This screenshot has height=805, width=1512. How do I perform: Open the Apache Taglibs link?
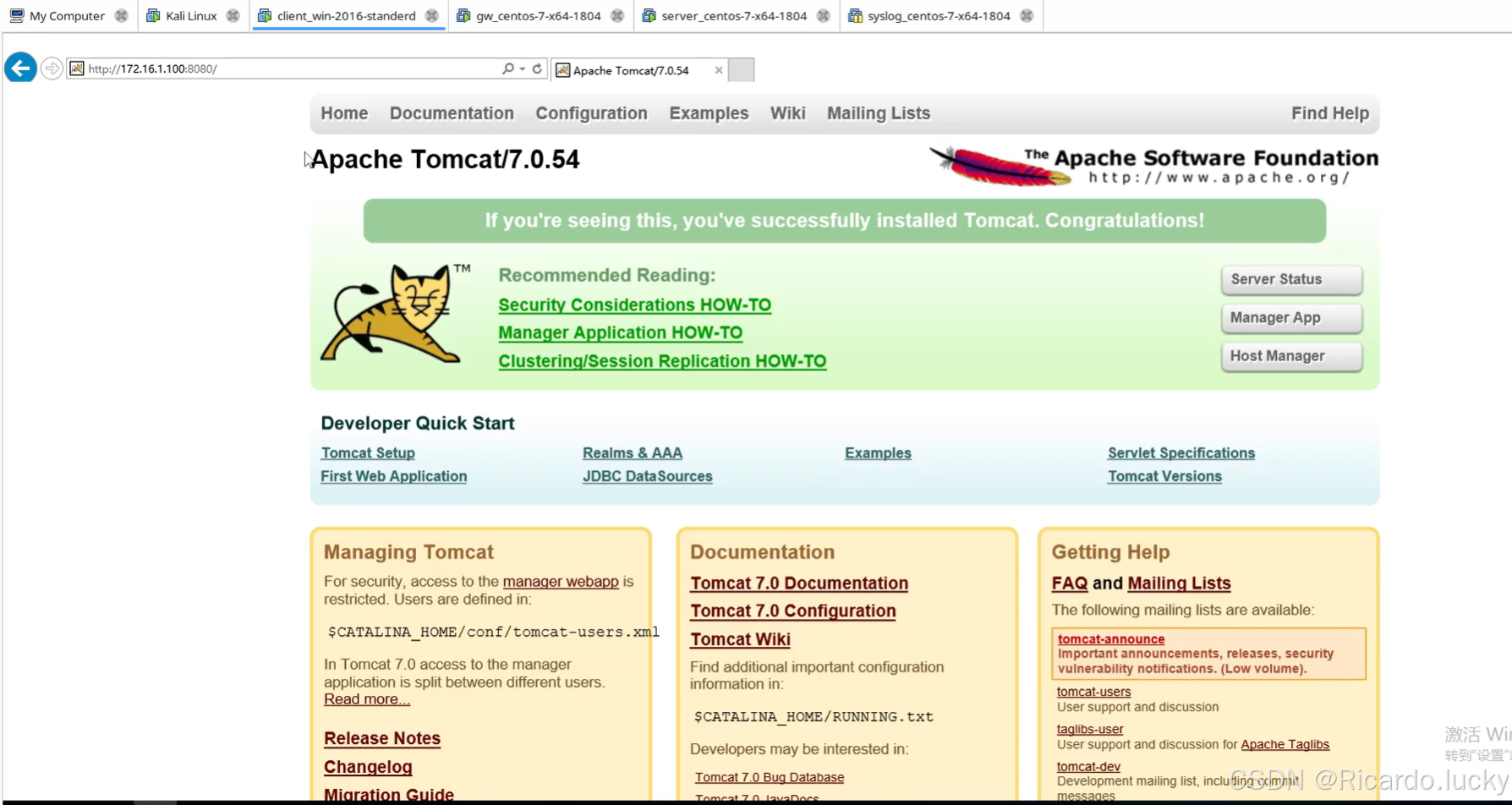1285,744
